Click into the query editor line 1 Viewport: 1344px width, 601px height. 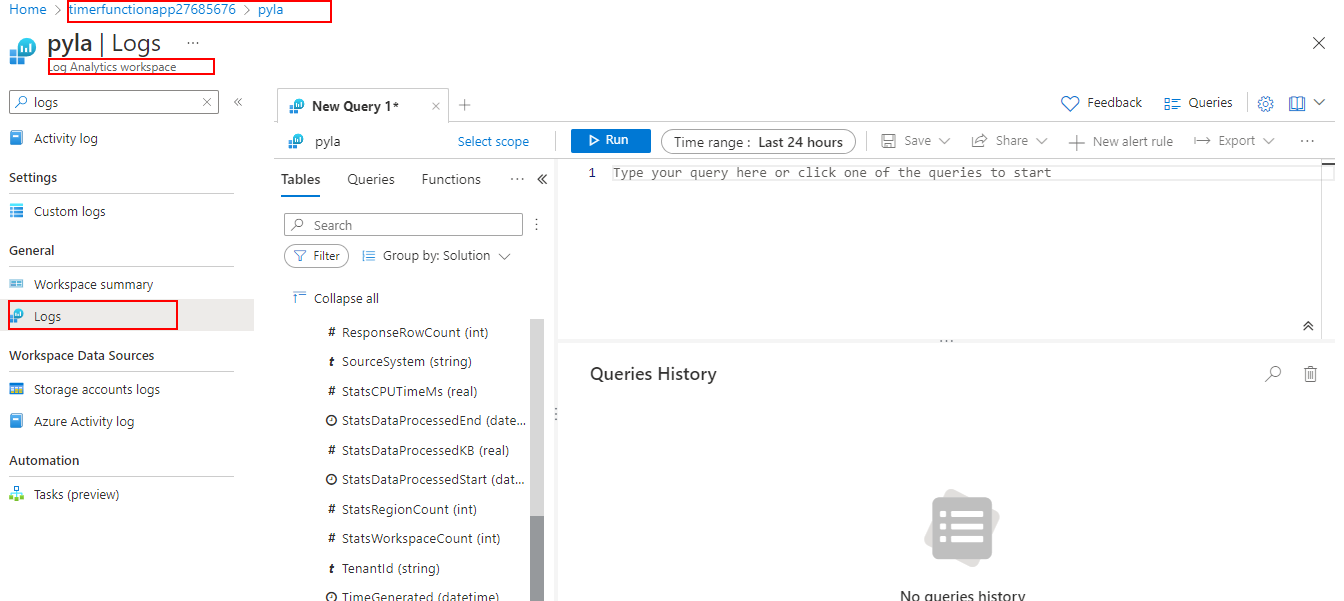click(x=966, y=173)
